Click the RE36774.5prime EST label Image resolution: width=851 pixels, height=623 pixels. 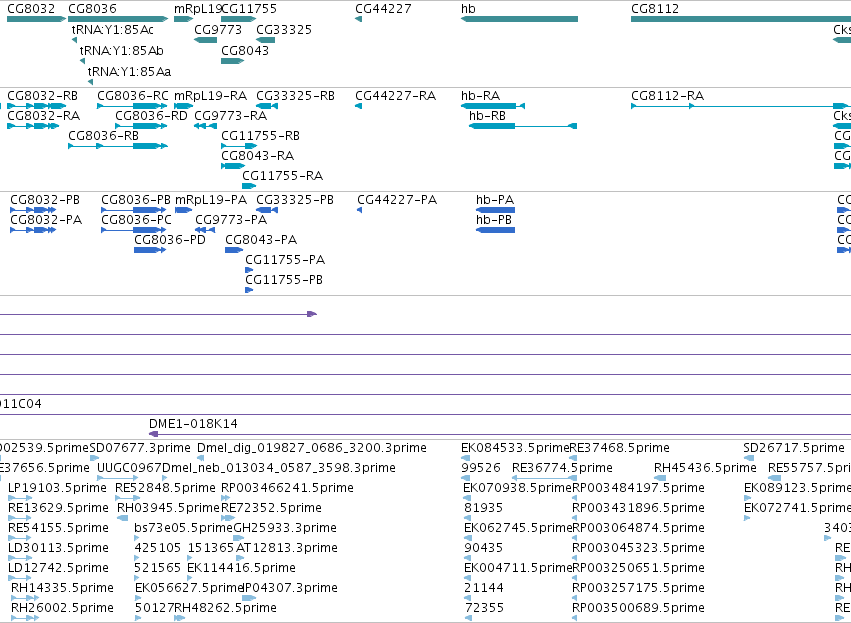point(562,468)
